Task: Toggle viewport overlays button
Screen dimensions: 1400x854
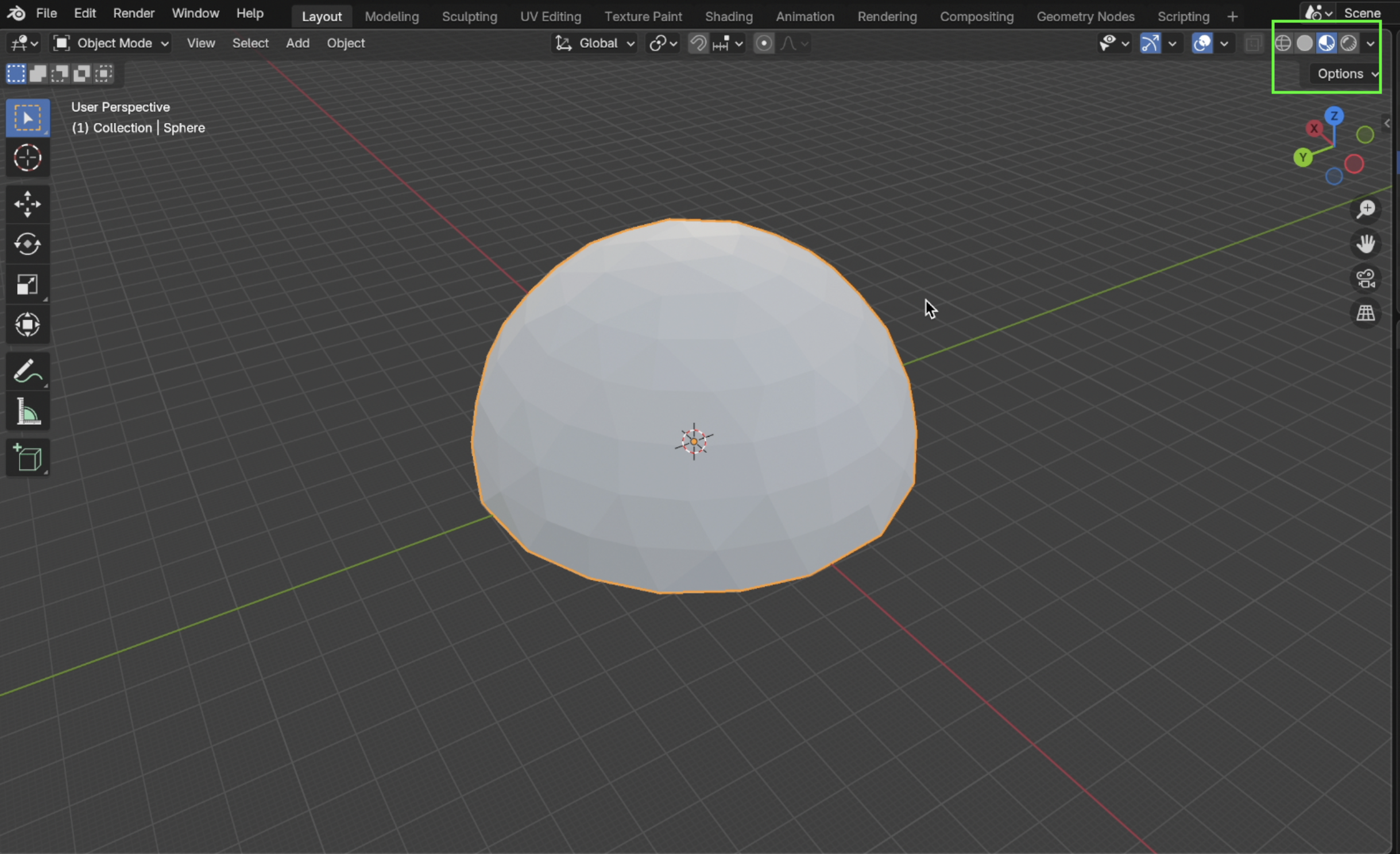Action: point(1202,43)
